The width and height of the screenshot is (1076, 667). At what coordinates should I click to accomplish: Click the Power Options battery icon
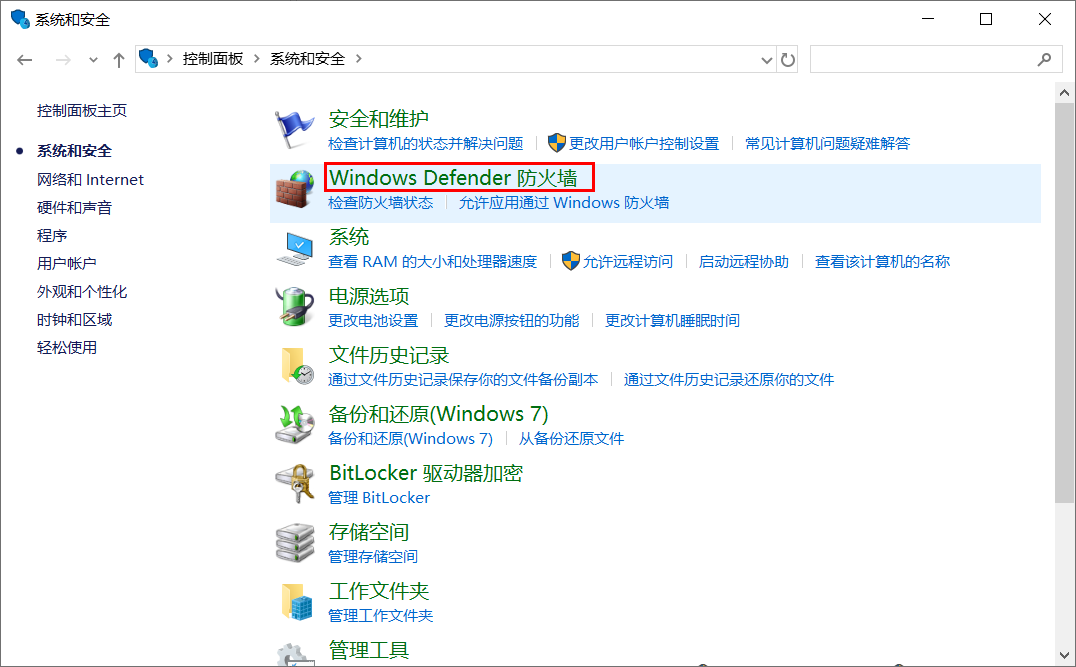point(295,306)
